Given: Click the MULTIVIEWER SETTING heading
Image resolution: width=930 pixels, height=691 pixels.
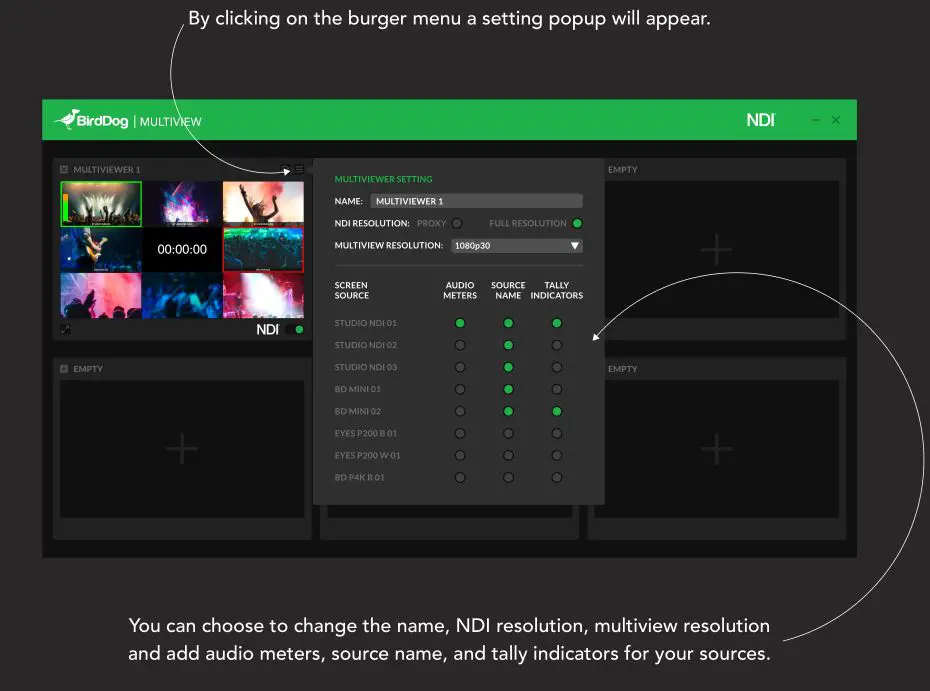Looking at the screenshot, I should [383, 179].
